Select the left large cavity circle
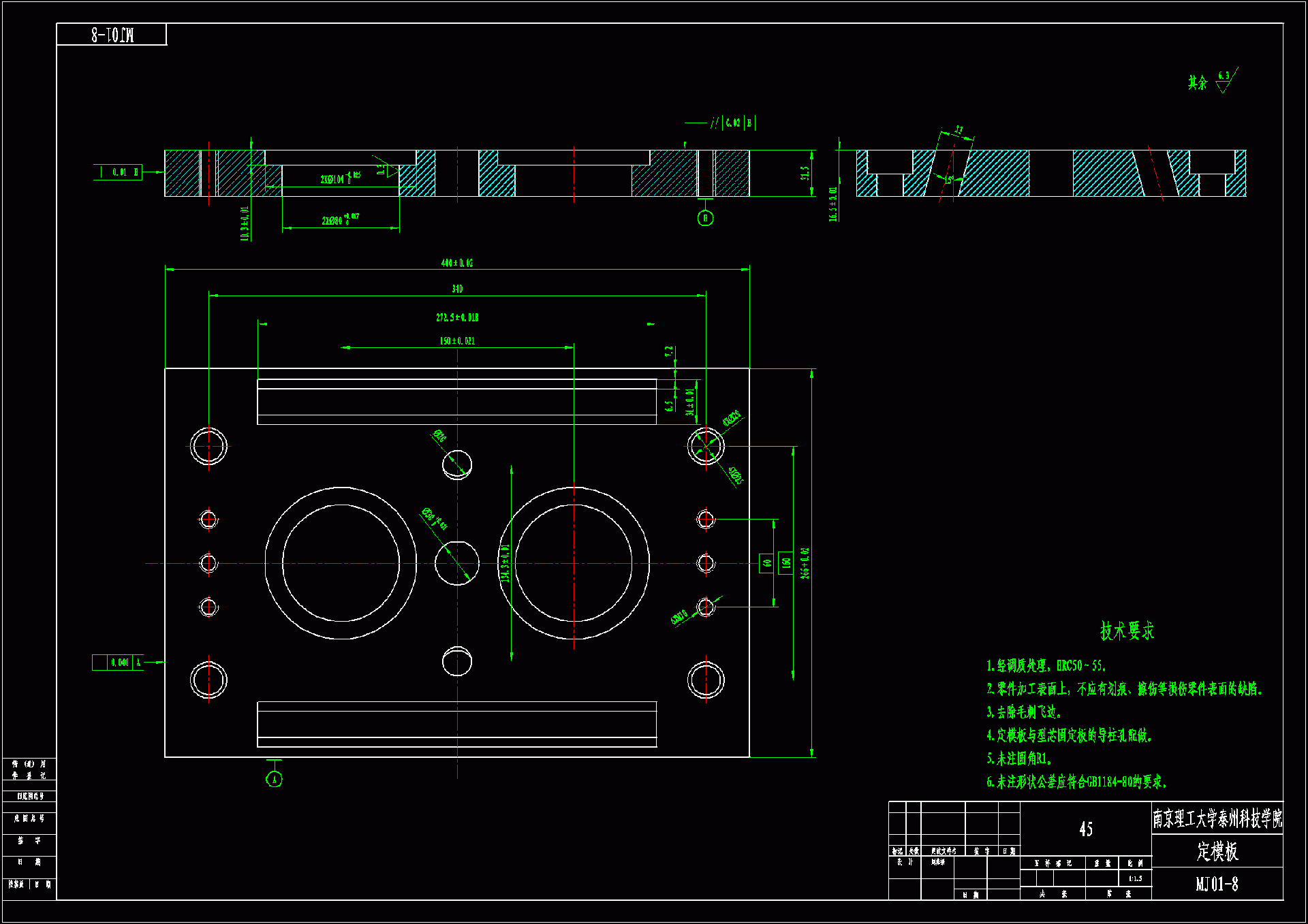The image size is (1308, 924). pyautogui.click(x=341, y=563)
